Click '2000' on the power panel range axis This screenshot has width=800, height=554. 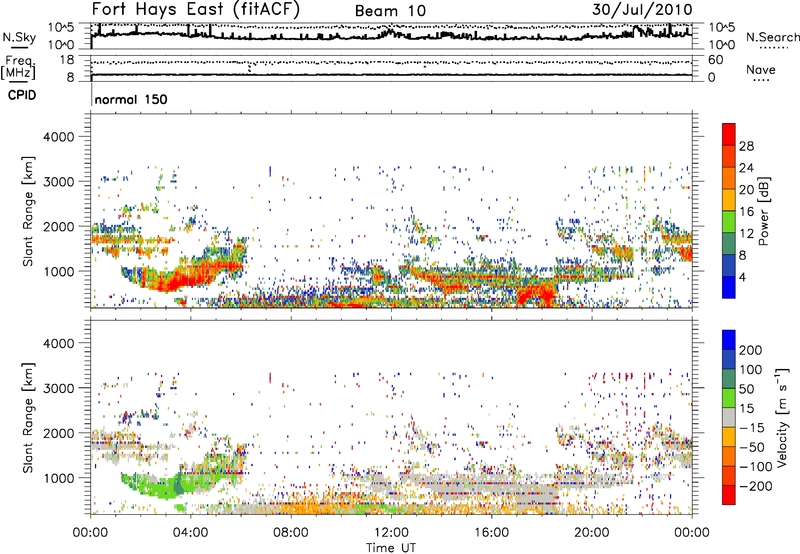pos(58,226)
